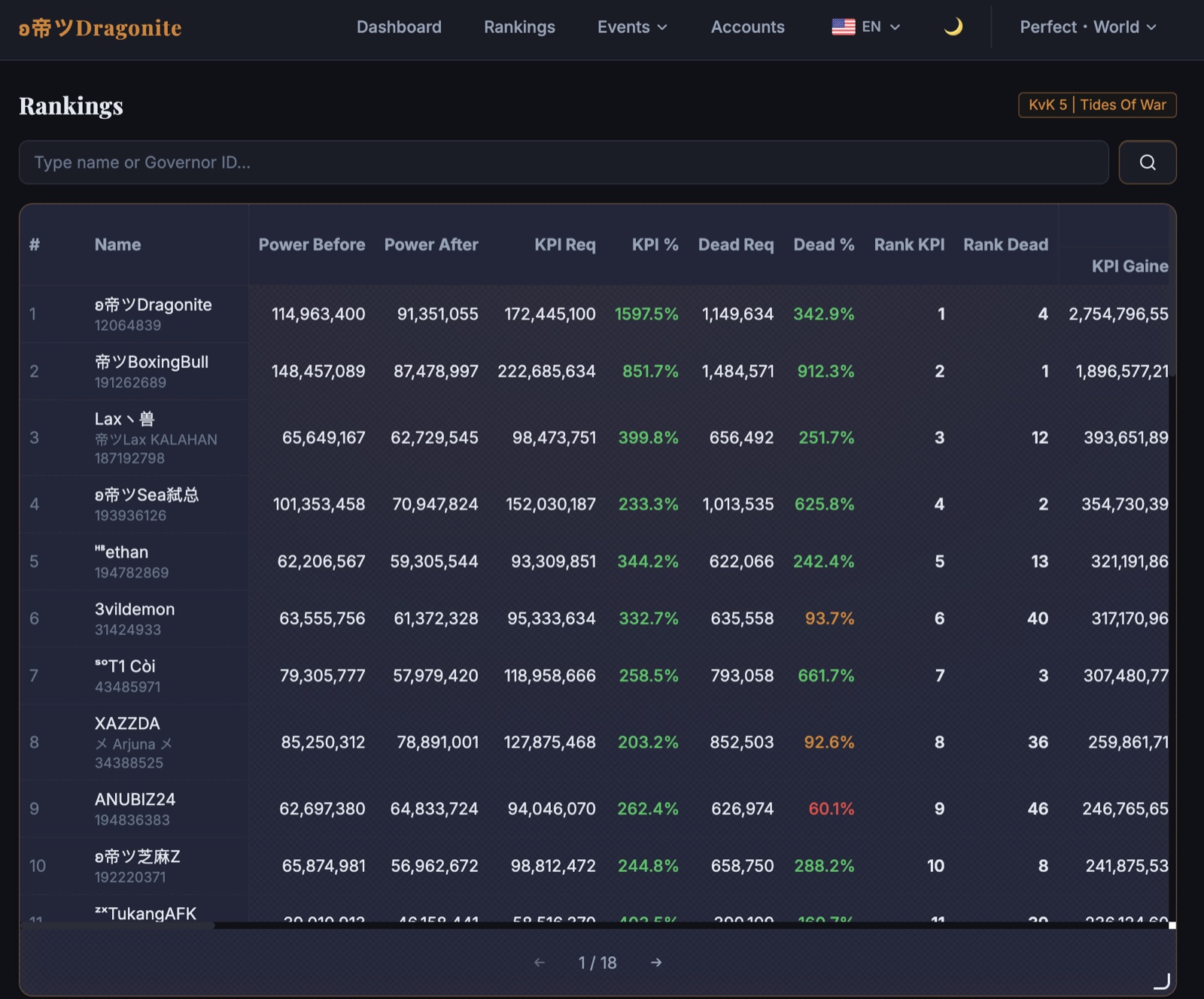Image resolution: width=1204 pixels, height=999 pixels.
Task: Click the KvK 5 Tides Of War badge
Action: tap(1097, 105)
